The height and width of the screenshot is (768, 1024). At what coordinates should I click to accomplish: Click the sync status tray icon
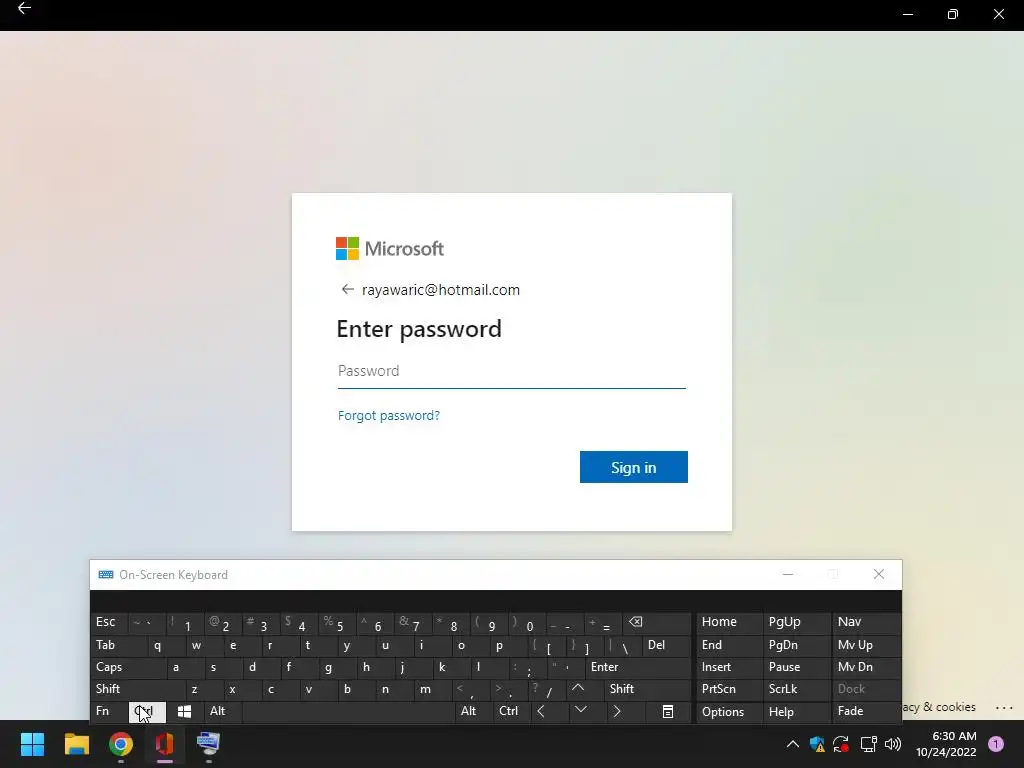841,744
